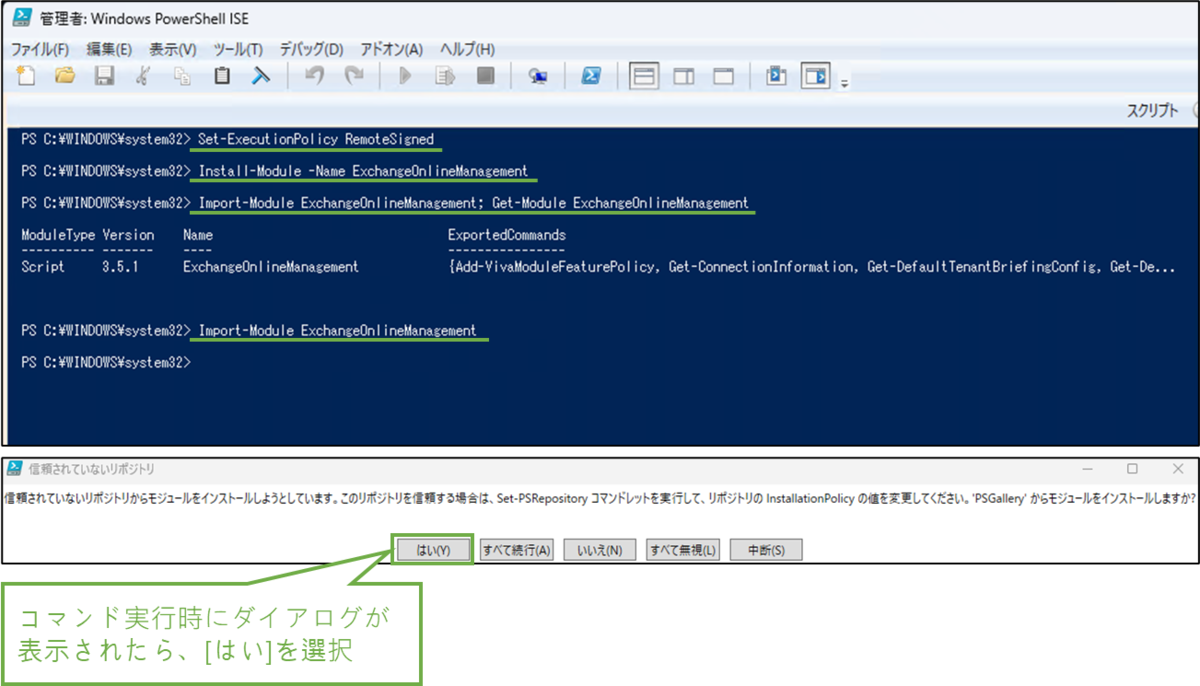
Task: Open new remote PowerShell tab icon
Action: coord(538,76)
